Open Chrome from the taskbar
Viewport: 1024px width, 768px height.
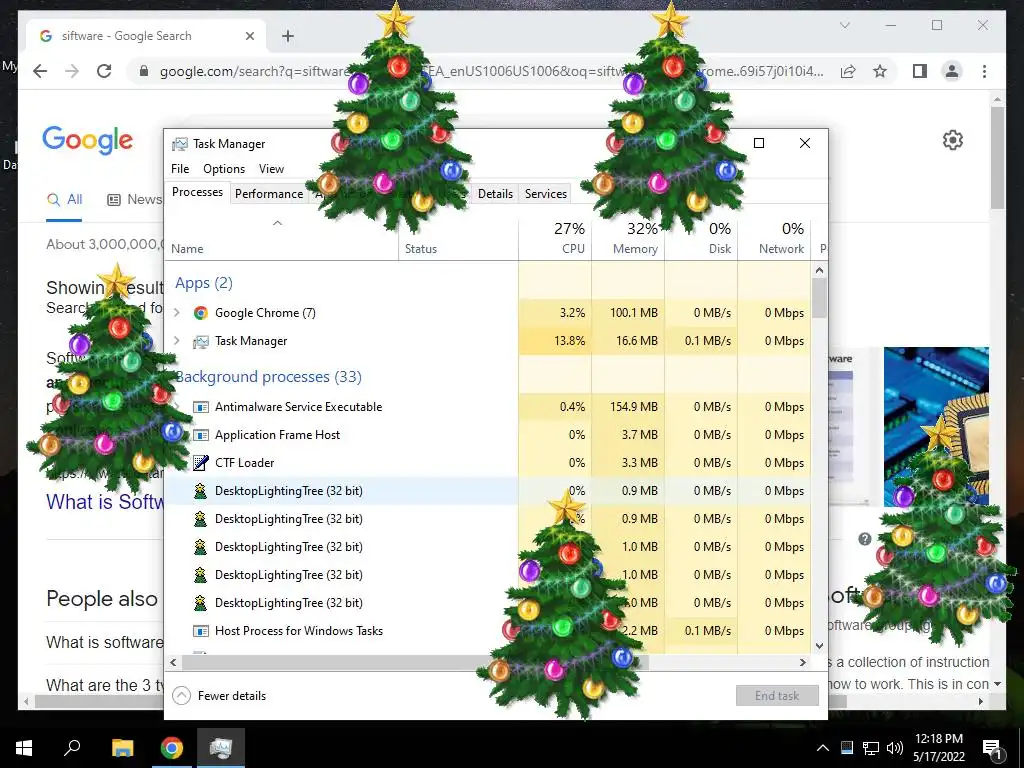(x=172, y=748)
